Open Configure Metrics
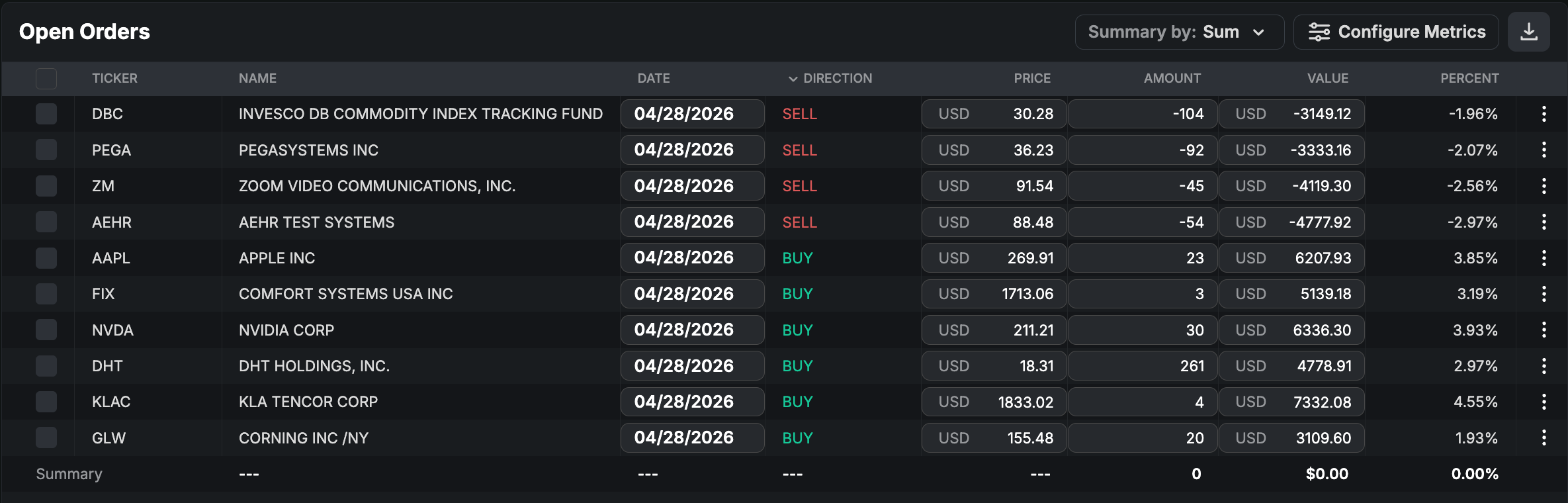The image size is (1568, 503). (1396, 32)
